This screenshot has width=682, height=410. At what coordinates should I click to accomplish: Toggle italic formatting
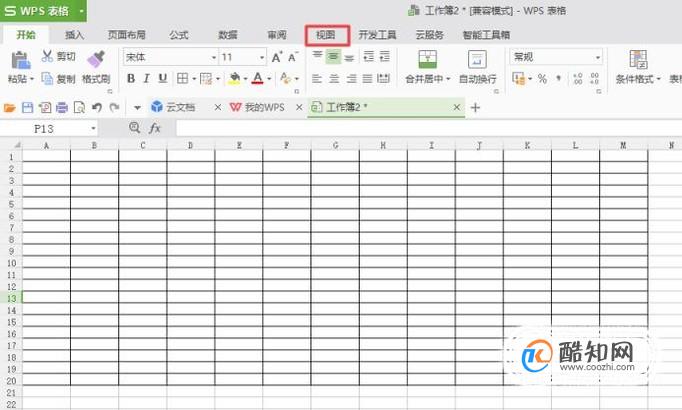pyautogui.click(x=147, y=78)
